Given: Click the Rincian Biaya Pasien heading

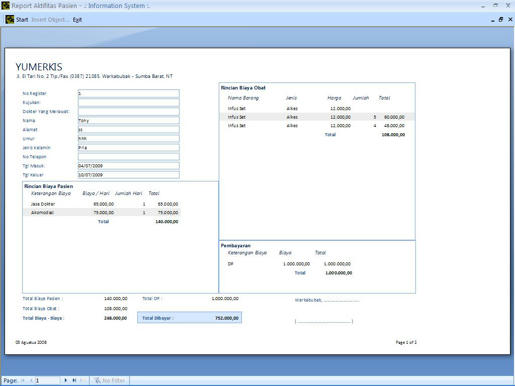Looking at the screenshot, I should coord(49,186).
